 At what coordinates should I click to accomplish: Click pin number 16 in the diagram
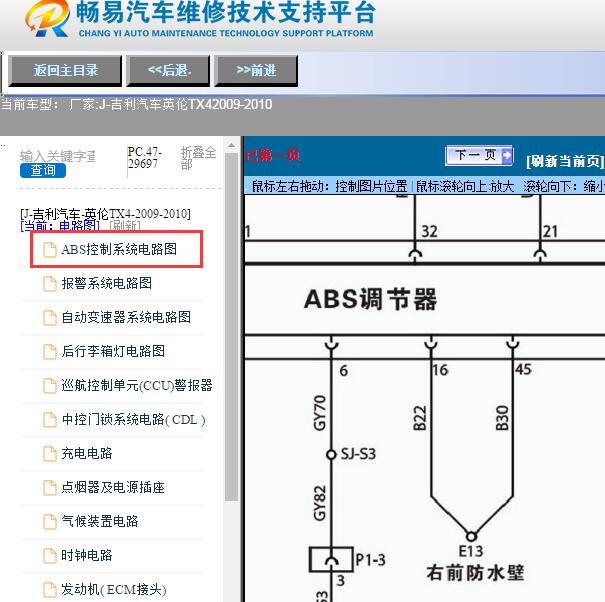click(441, 370)
